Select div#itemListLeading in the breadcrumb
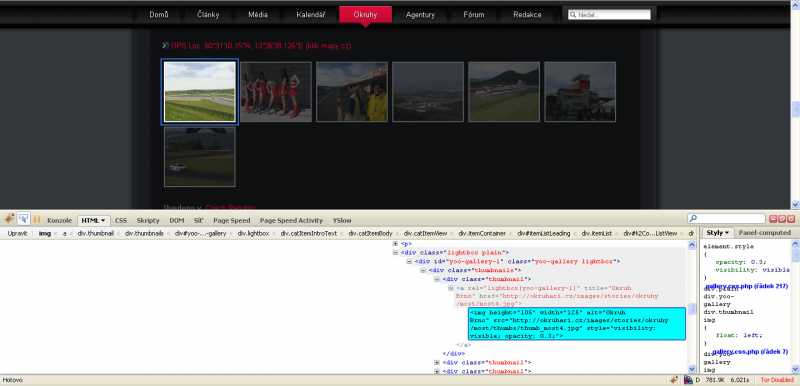 (x=543, y=233)
